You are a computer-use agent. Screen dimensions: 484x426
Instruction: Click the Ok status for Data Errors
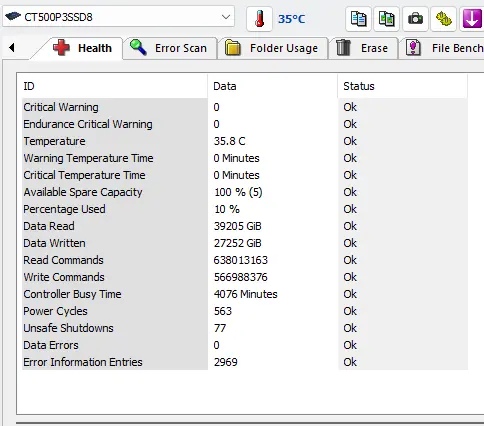[x=350, y=345]
